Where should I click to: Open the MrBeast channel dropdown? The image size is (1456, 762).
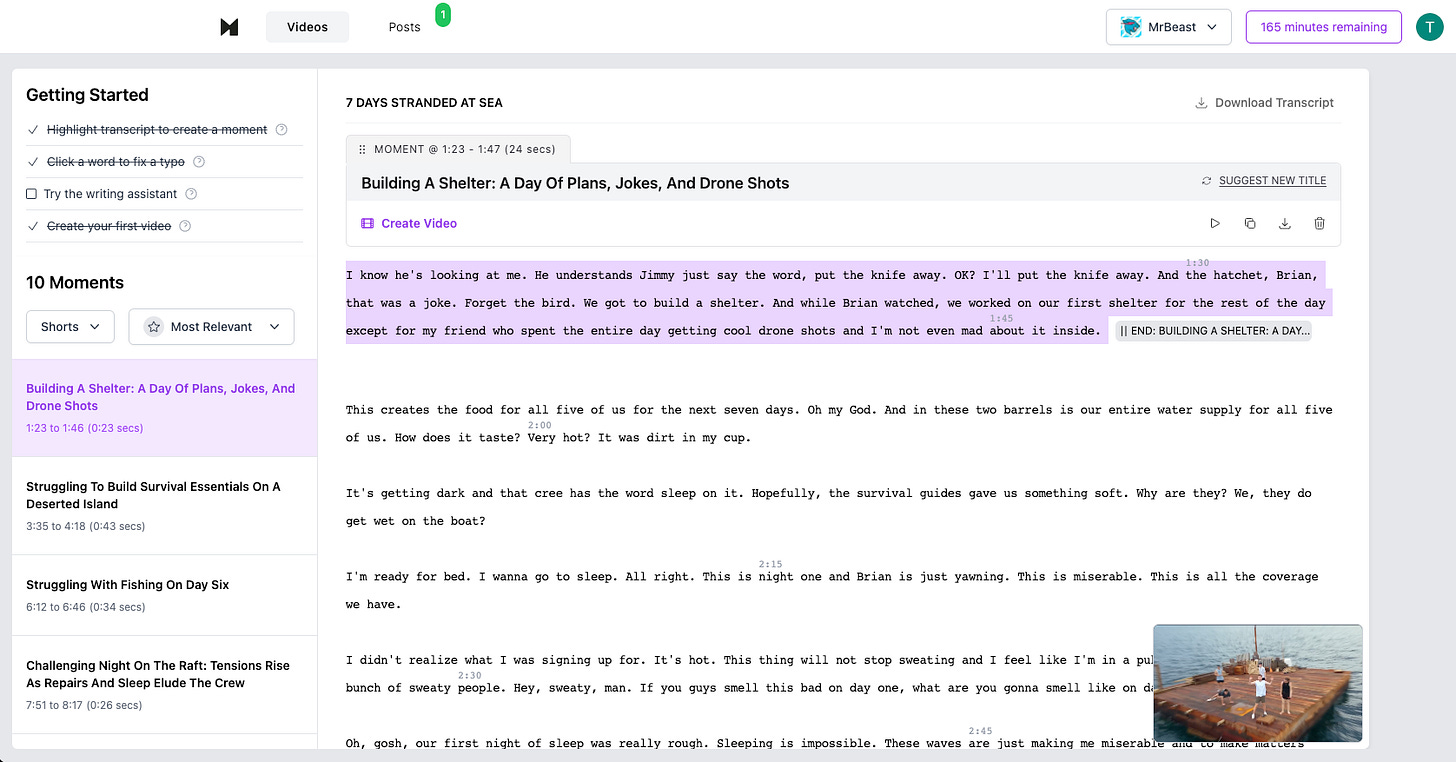click(1168, 27)
